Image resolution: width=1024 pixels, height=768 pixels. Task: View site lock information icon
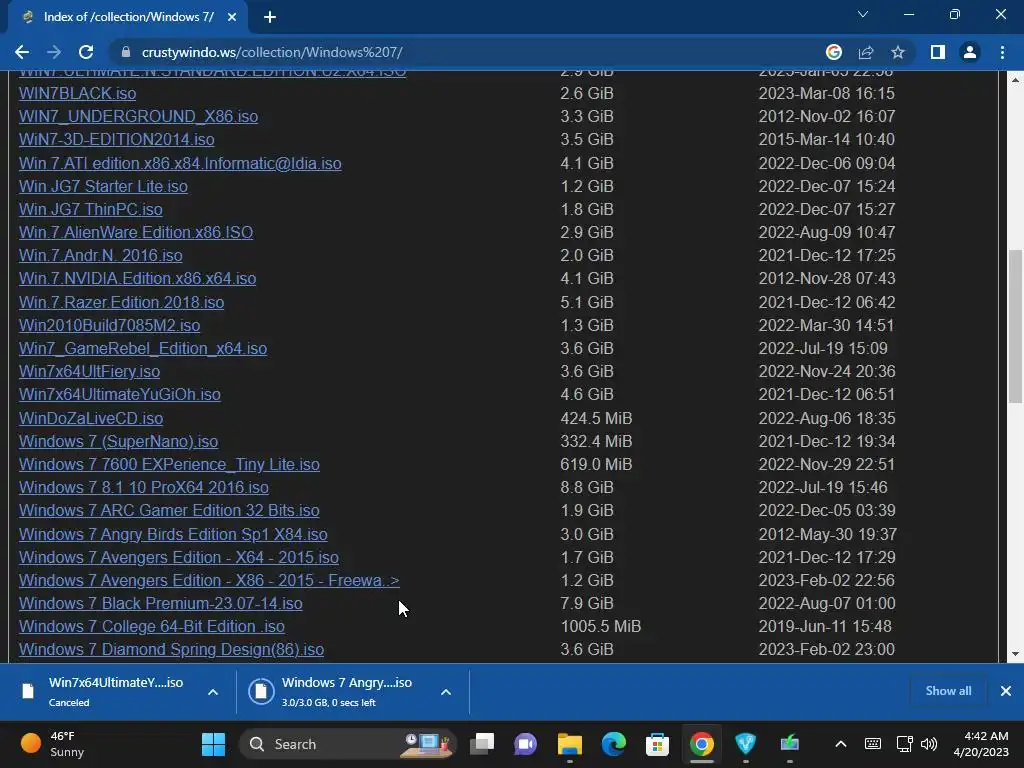click(x=126, y=52)
